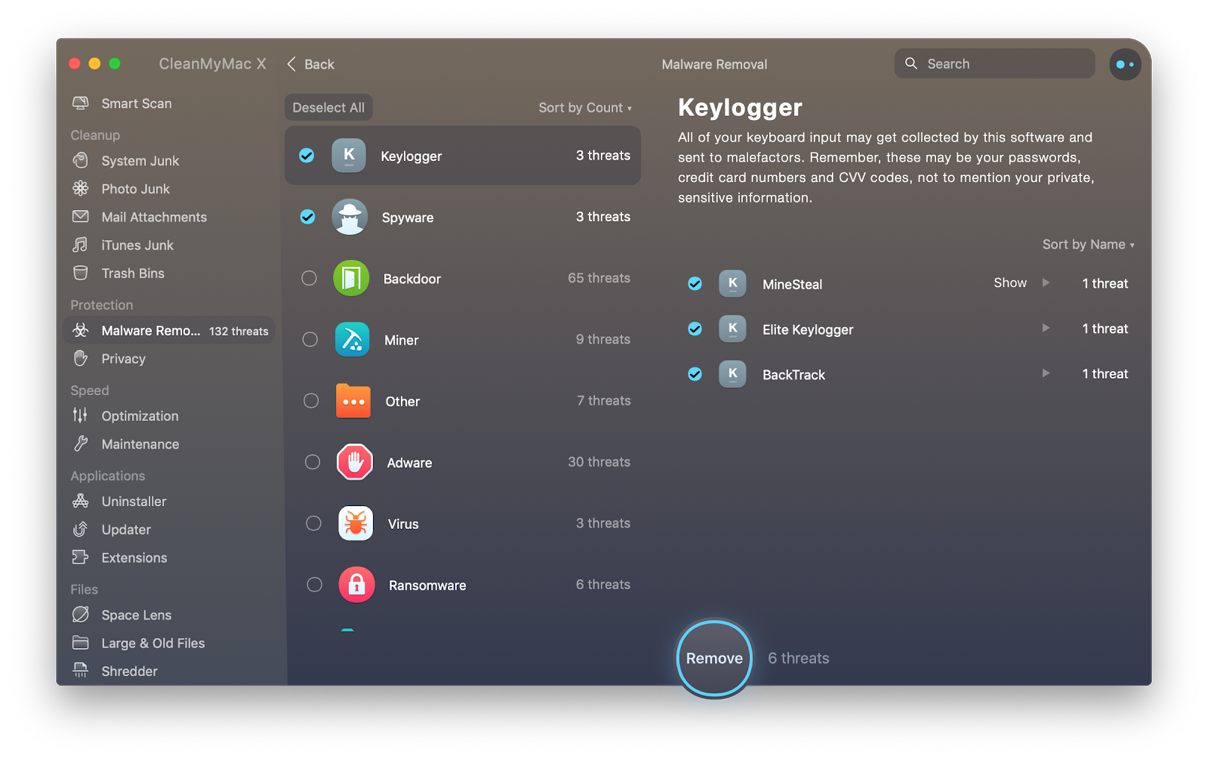Image resolution: width=1216 pixels, height=760 pixels.
Task: Click the Photo Junk flower icon
Action: pyautogui.click(x=81, y=188)
